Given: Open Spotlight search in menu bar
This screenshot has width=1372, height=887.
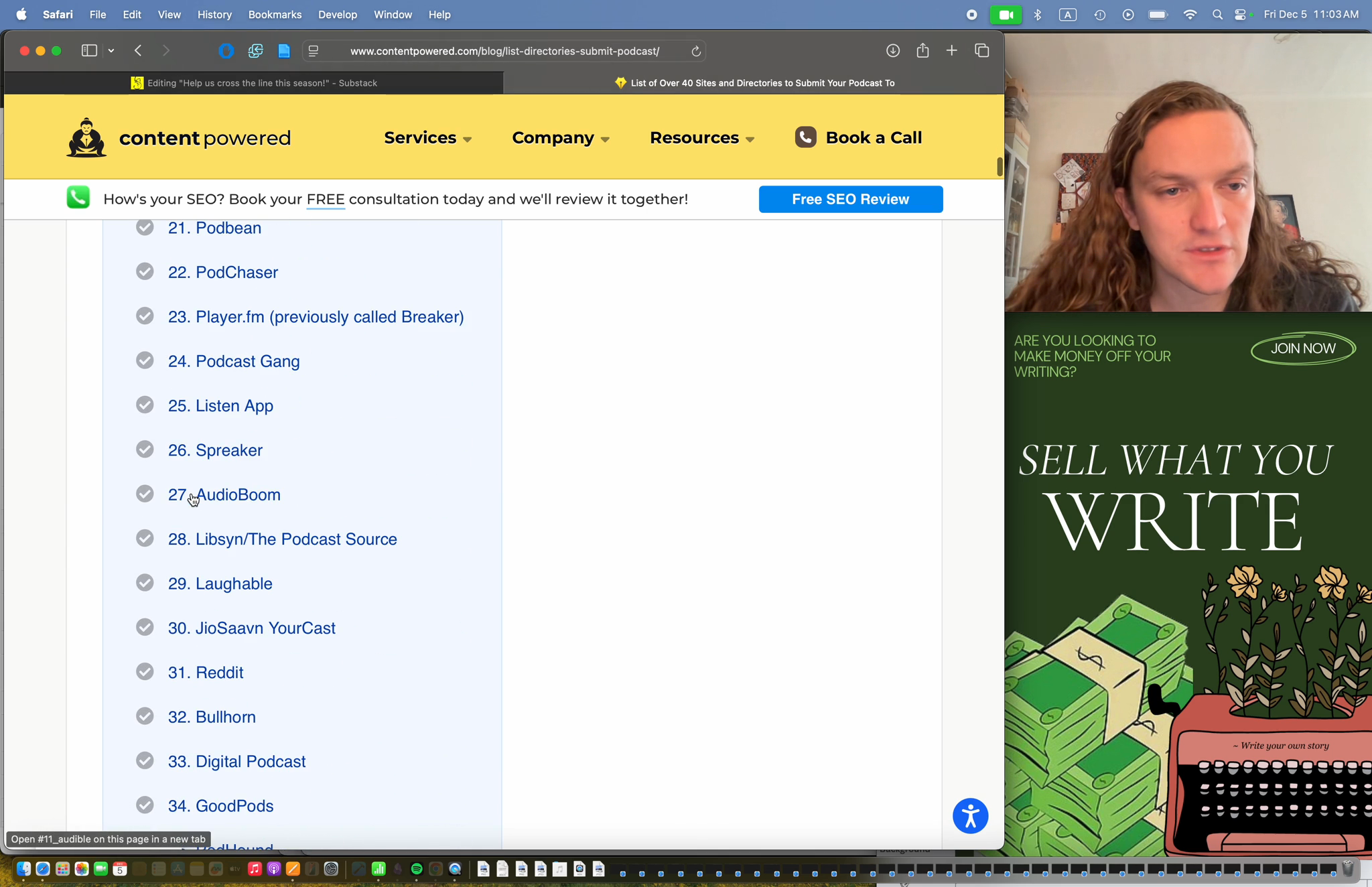Looking at the screenshot, I should (x=1217, y=15).
